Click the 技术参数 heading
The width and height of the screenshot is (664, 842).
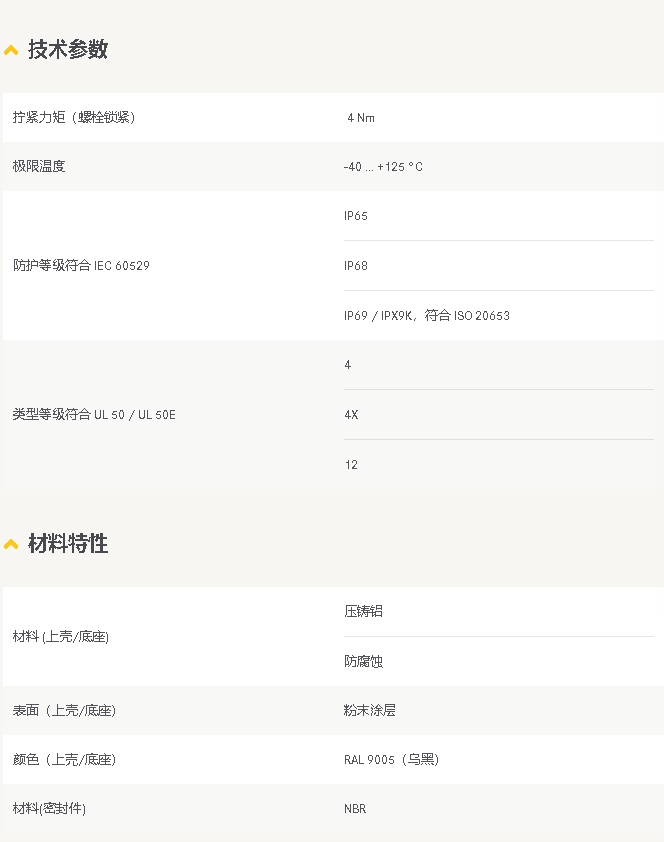pos(68,49)
